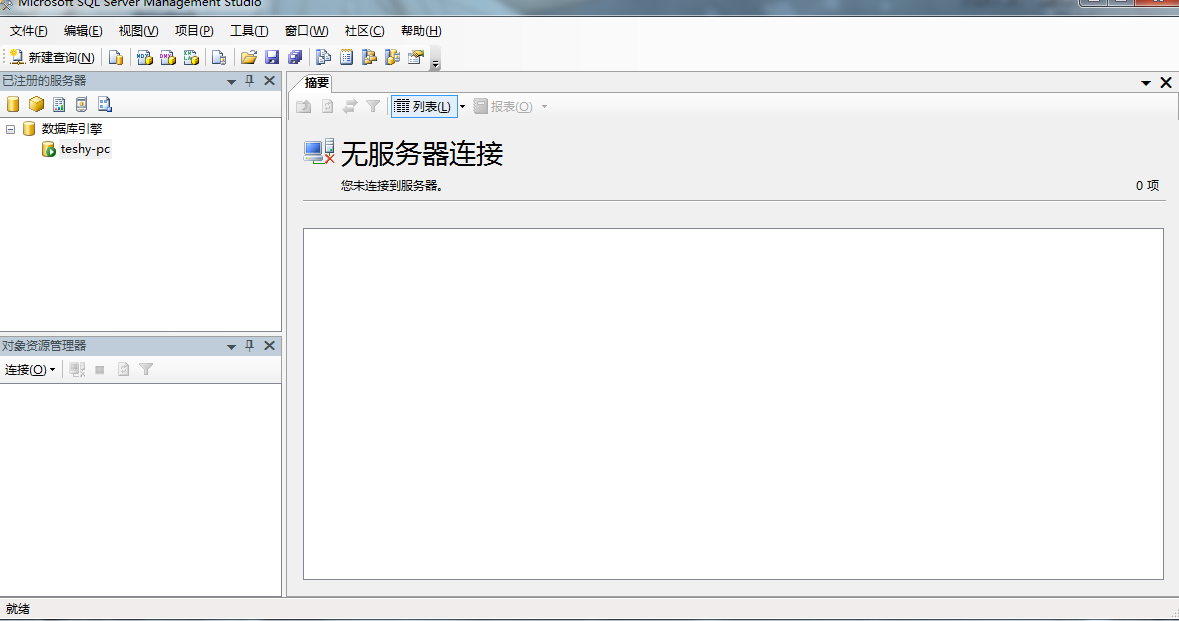The height and width of the screenshot is (621, 1179).
Task: Open the main toolbar options dropdown
Action: 435,59
